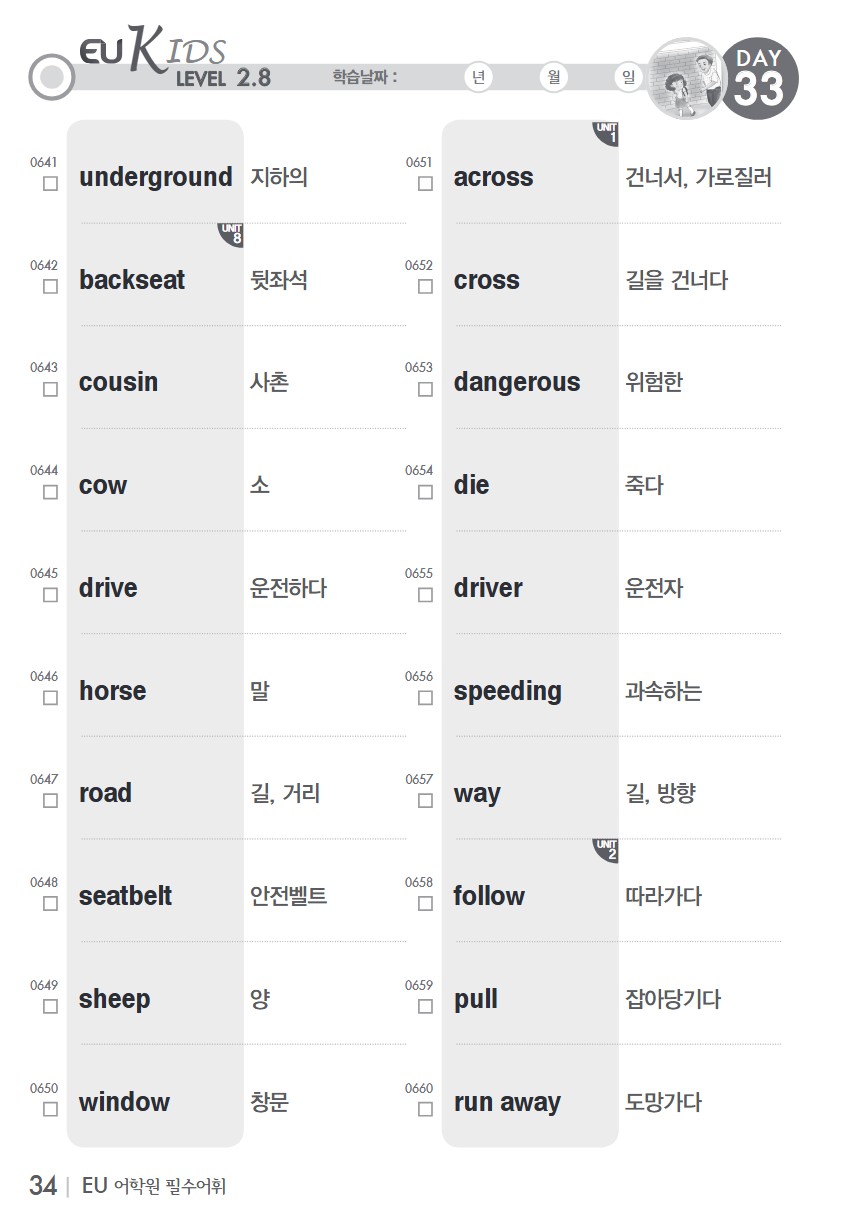Tick the 0648 seatbelt checkbox
The width and height of the screenshot is (854, 1220).
(50, 903)
